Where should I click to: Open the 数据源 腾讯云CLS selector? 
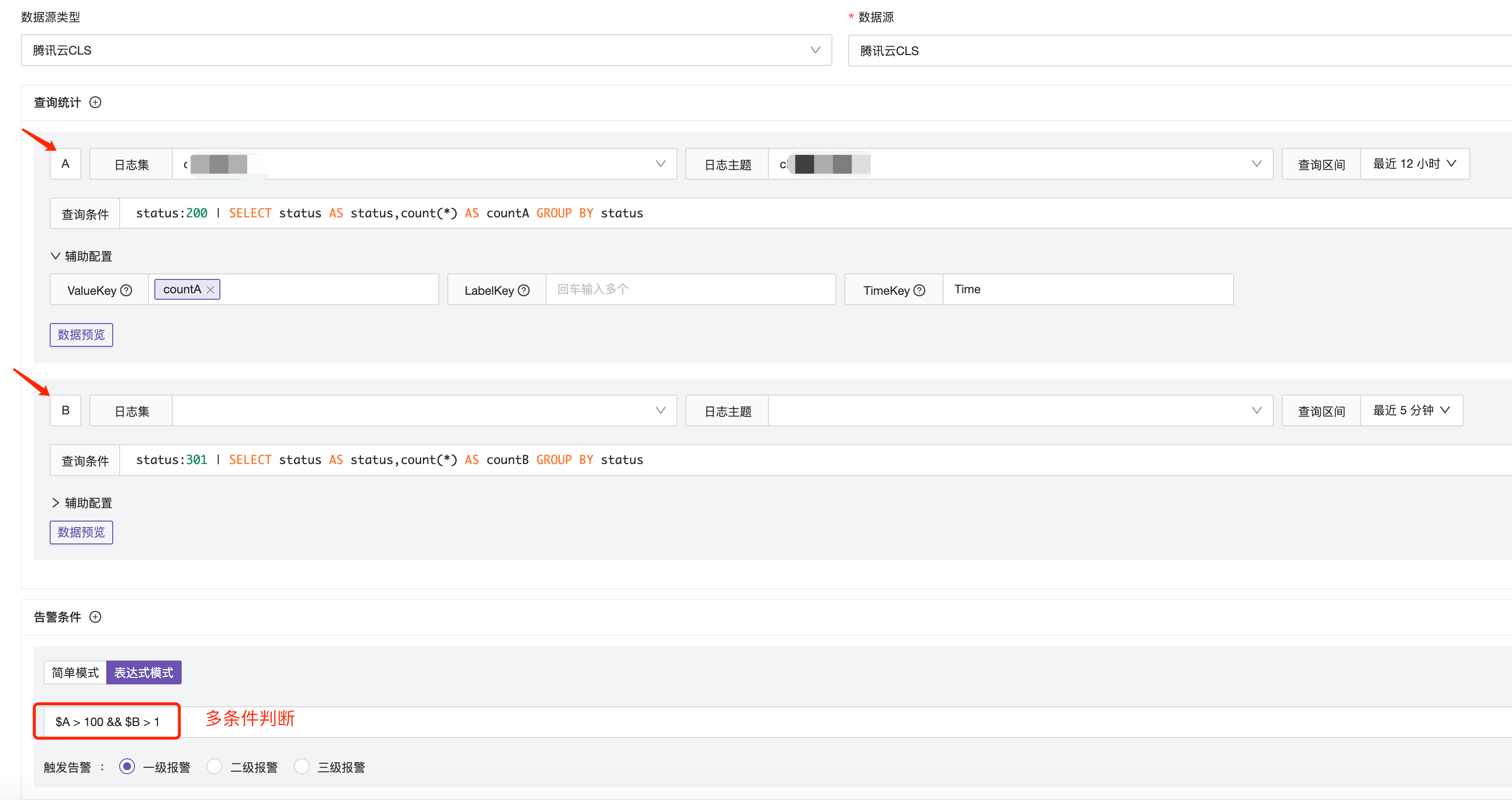1180,51
